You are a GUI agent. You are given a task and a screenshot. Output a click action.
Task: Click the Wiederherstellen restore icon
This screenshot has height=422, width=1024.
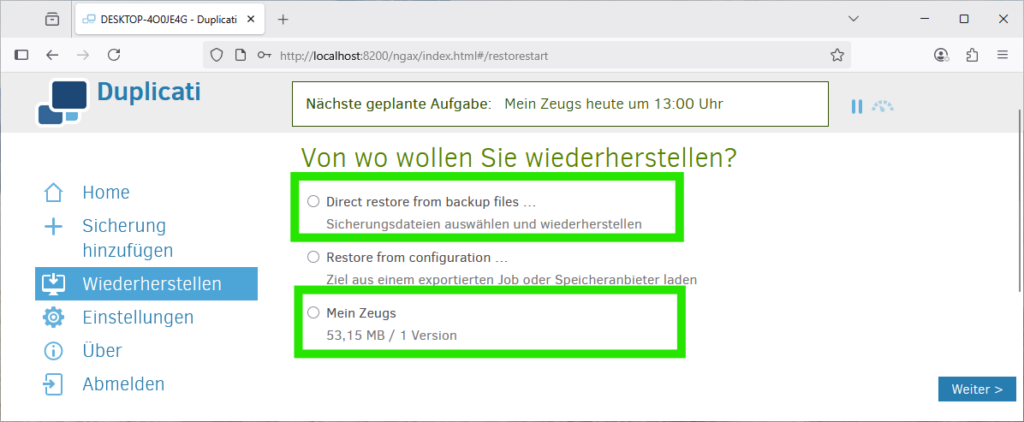[x=53, y=284]
